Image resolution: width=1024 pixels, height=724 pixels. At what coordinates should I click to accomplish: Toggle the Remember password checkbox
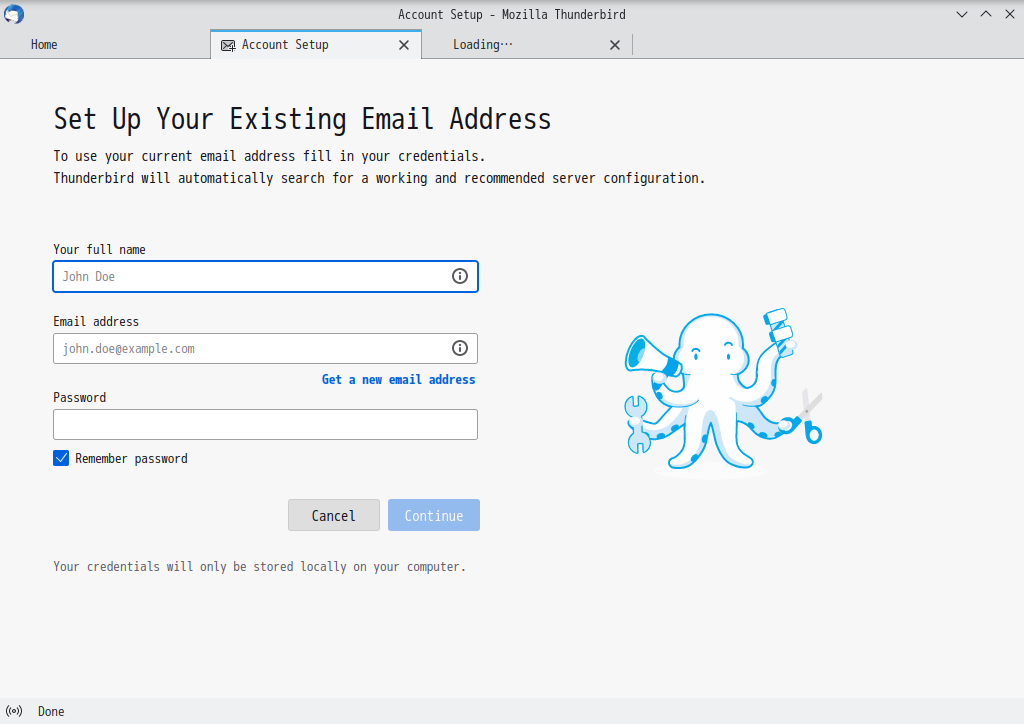61,458
